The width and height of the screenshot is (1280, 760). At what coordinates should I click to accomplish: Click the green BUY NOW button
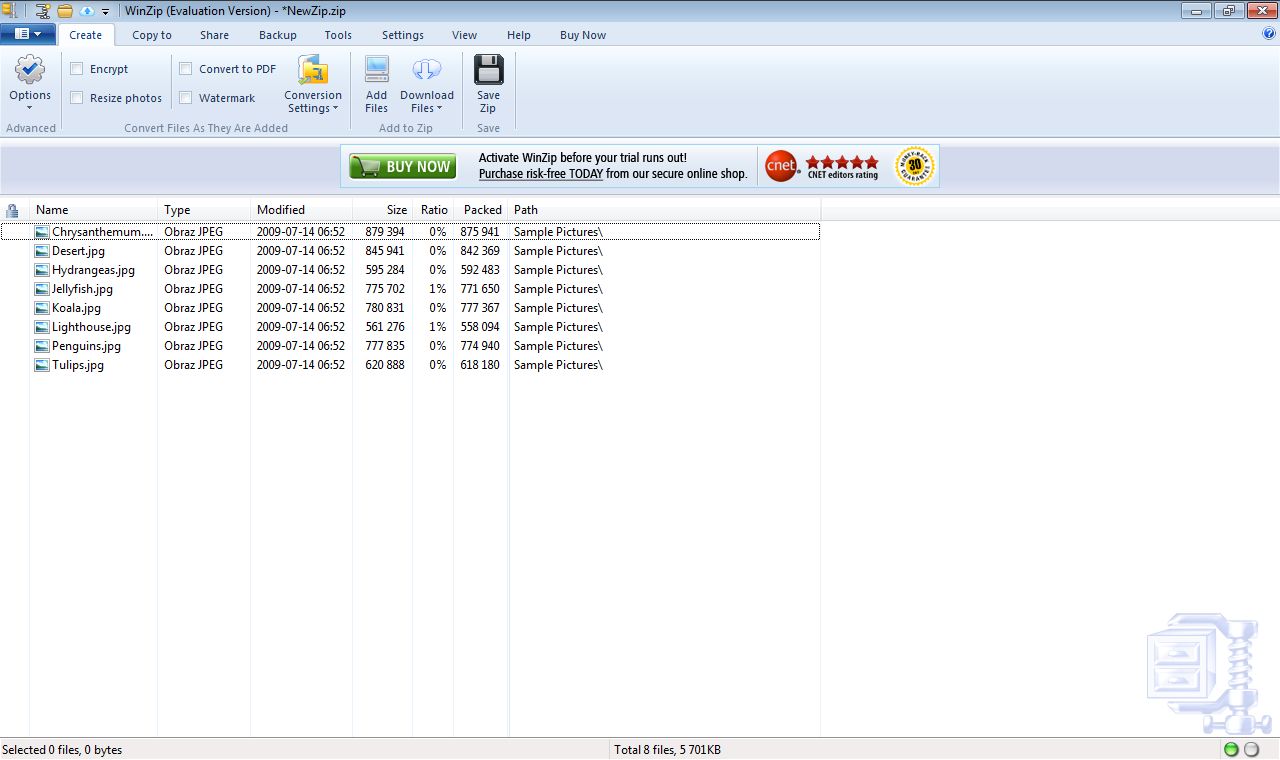[403, 167]
